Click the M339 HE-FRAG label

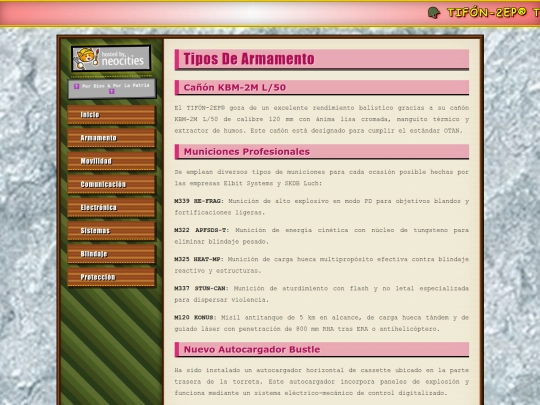click(x=198, y=201)
